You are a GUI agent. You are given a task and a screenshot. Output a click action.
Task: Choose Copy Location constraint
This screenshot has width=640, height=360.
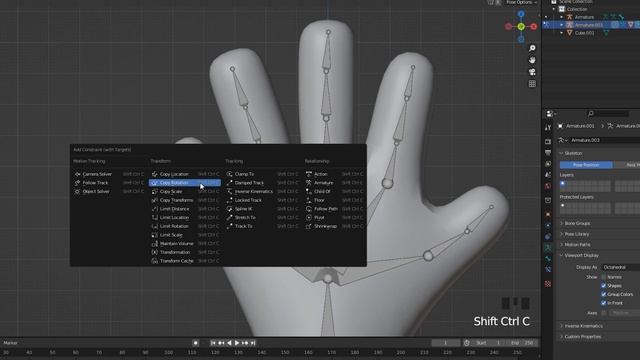coord(184,174)
